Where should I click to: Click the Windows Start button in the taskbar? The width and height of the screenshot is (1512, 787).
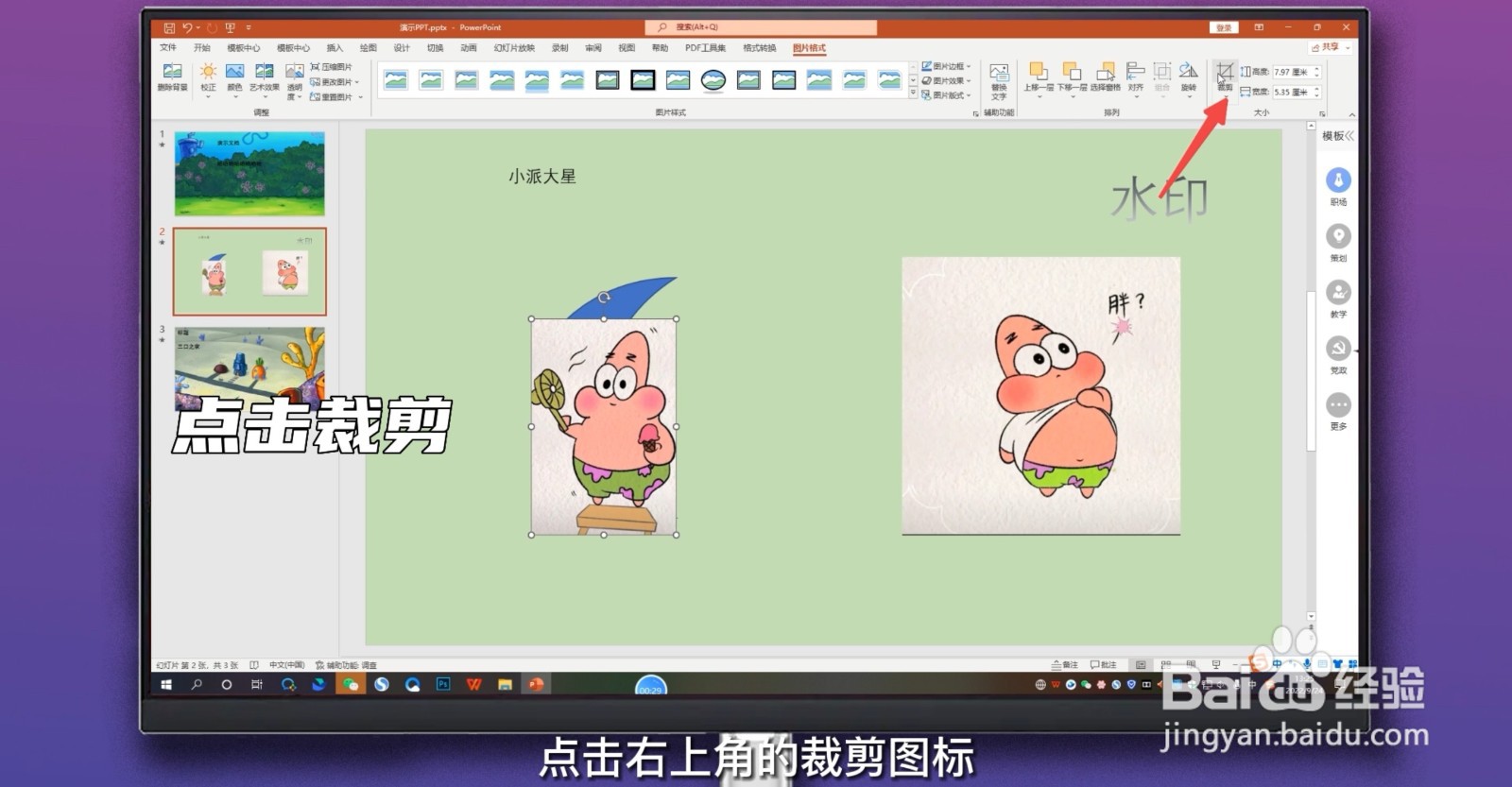(166, 685)
